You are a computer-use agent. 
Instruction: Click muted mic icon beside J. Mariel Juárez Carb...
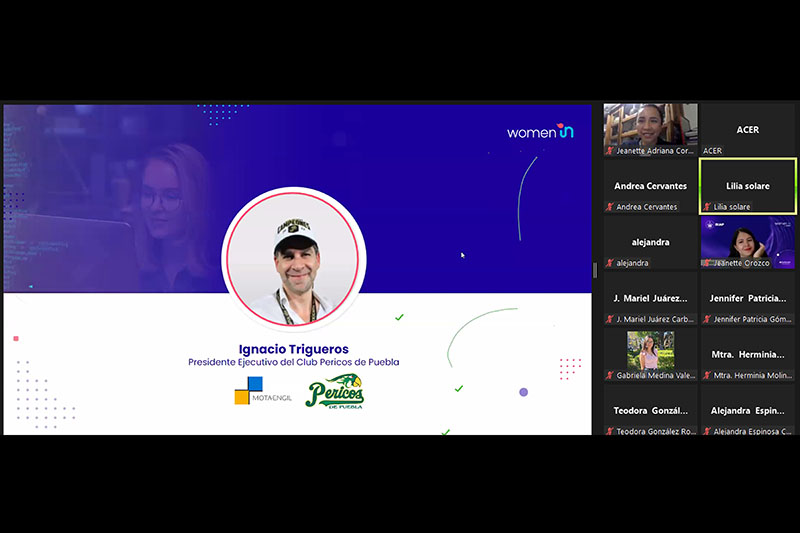610,319
